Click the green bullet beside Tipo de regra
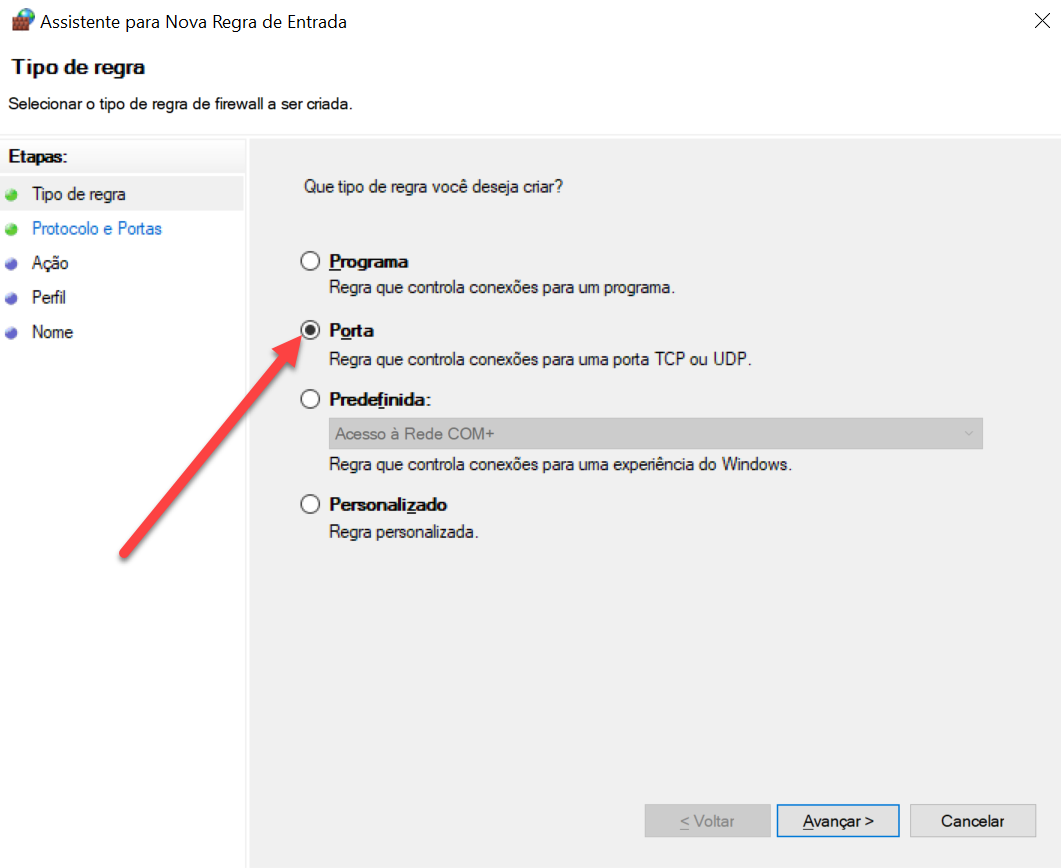Image resolution: width=1061 pixels, height=868 pixels. tap(12, 194)
